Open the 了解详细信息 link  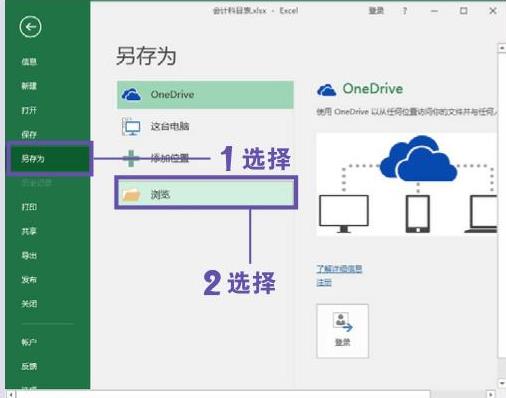pos(339,269)
